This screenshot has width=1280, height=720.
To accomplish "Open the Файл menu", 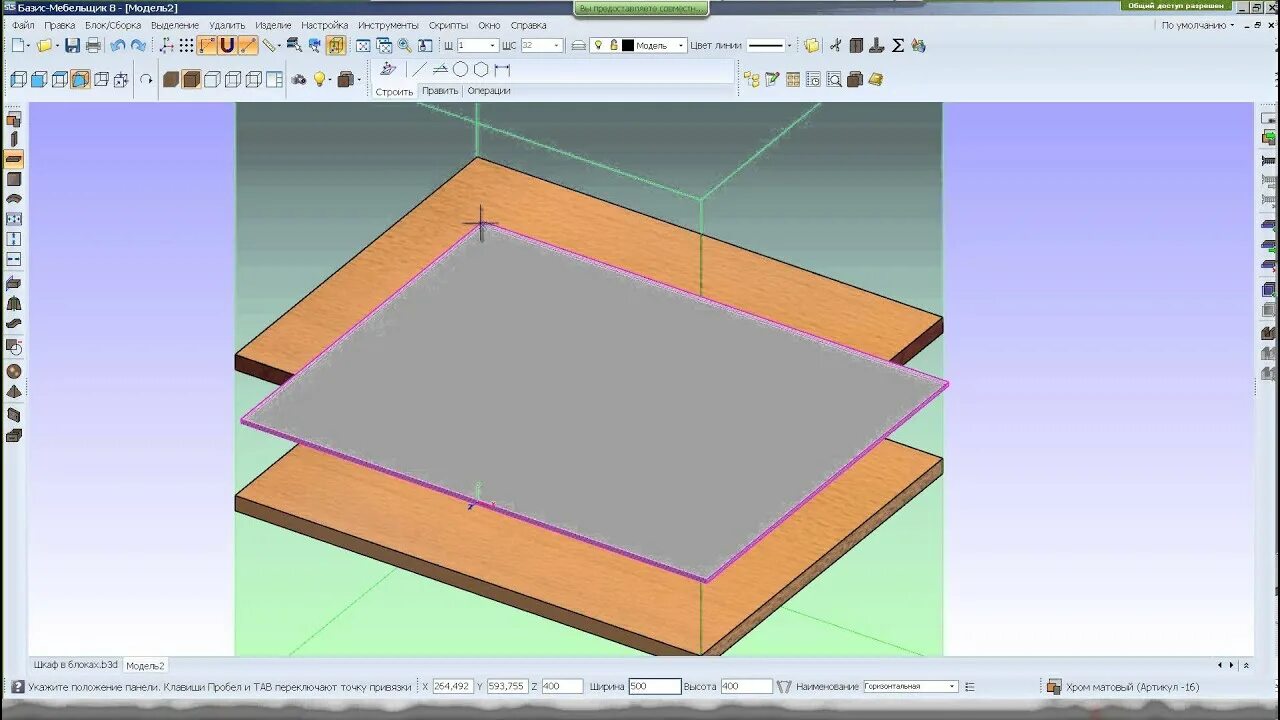I will click(22, 25).
